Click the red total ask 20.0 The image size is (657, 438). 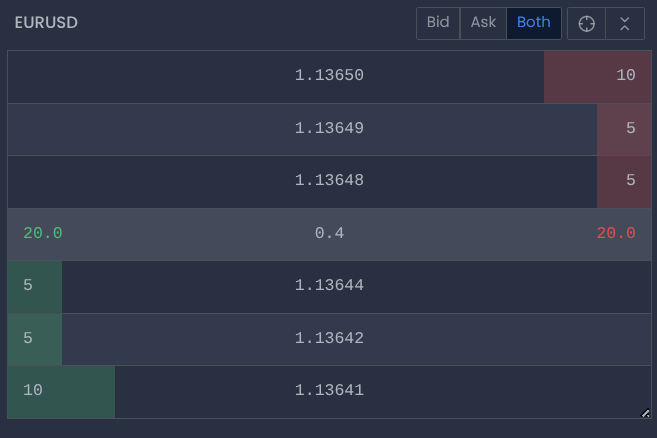coord(616,233)
